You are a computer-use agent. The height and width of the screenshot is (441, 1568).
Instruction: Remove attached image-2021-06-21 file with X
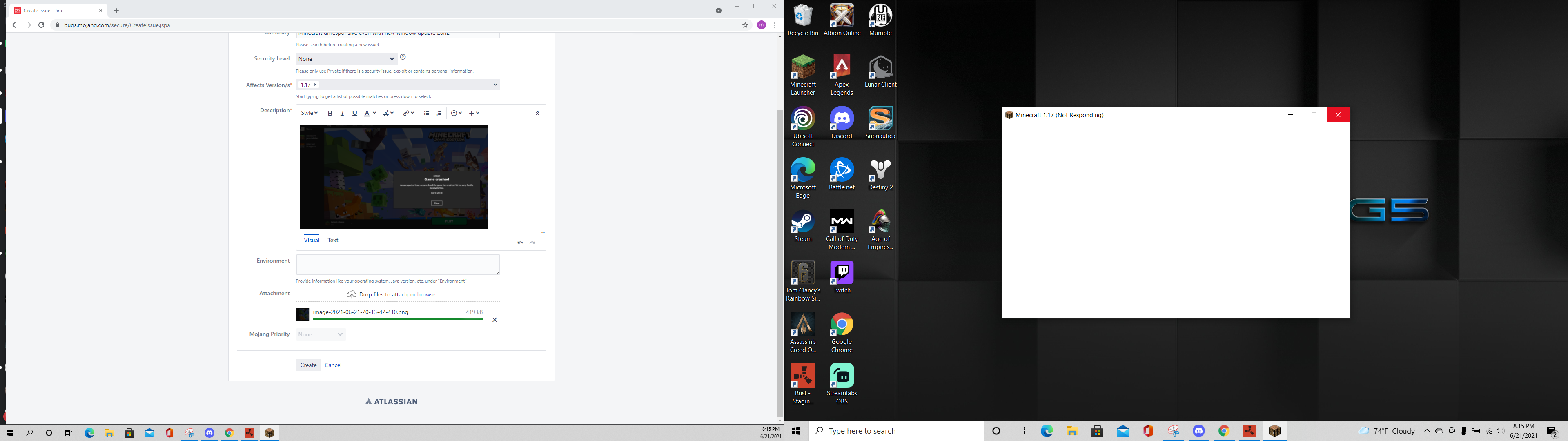pyautogui.click(x=494, y=320)
